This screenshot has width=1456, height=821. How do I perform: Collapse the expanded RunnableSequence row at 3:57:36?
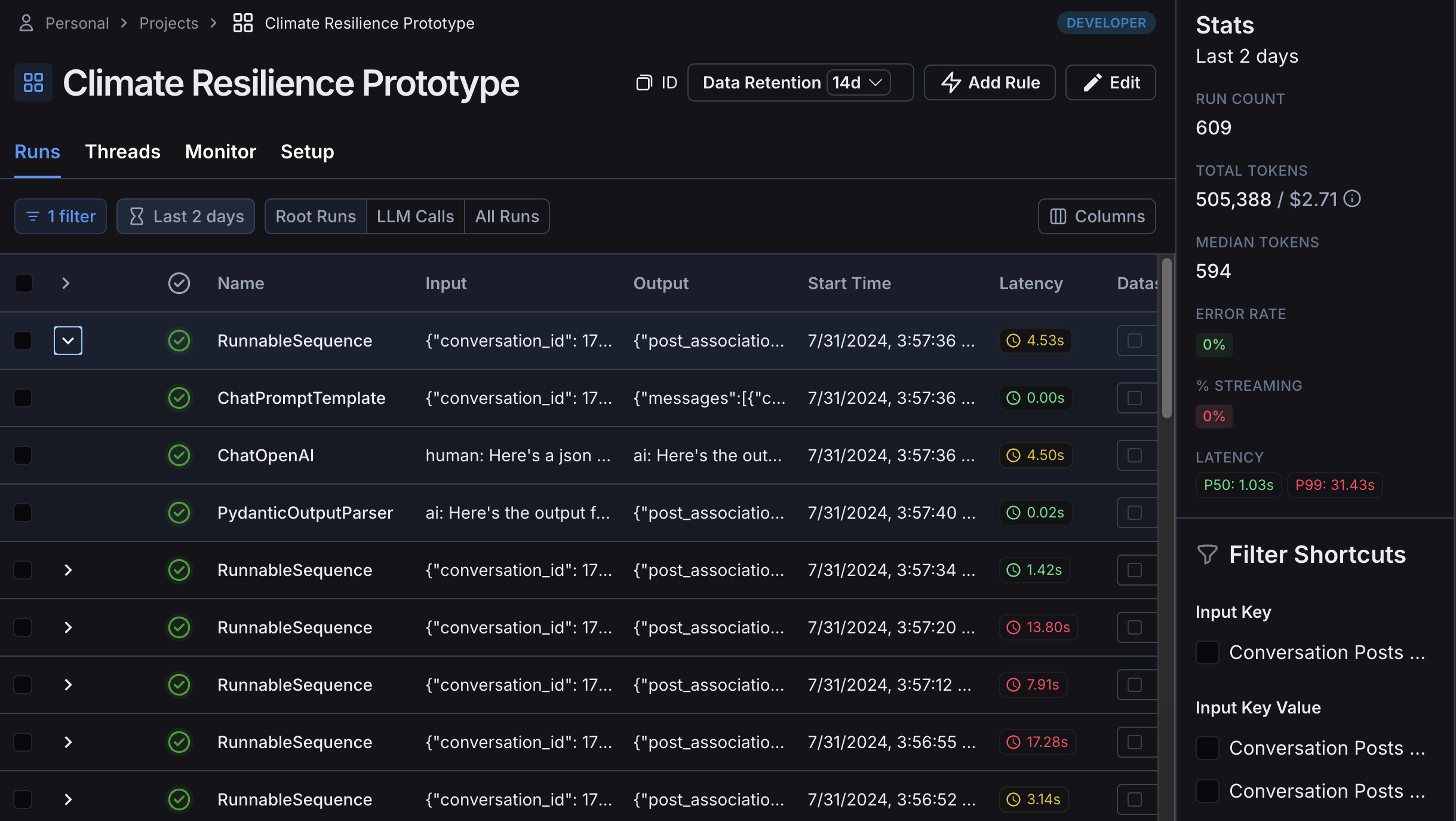point(68,341)
